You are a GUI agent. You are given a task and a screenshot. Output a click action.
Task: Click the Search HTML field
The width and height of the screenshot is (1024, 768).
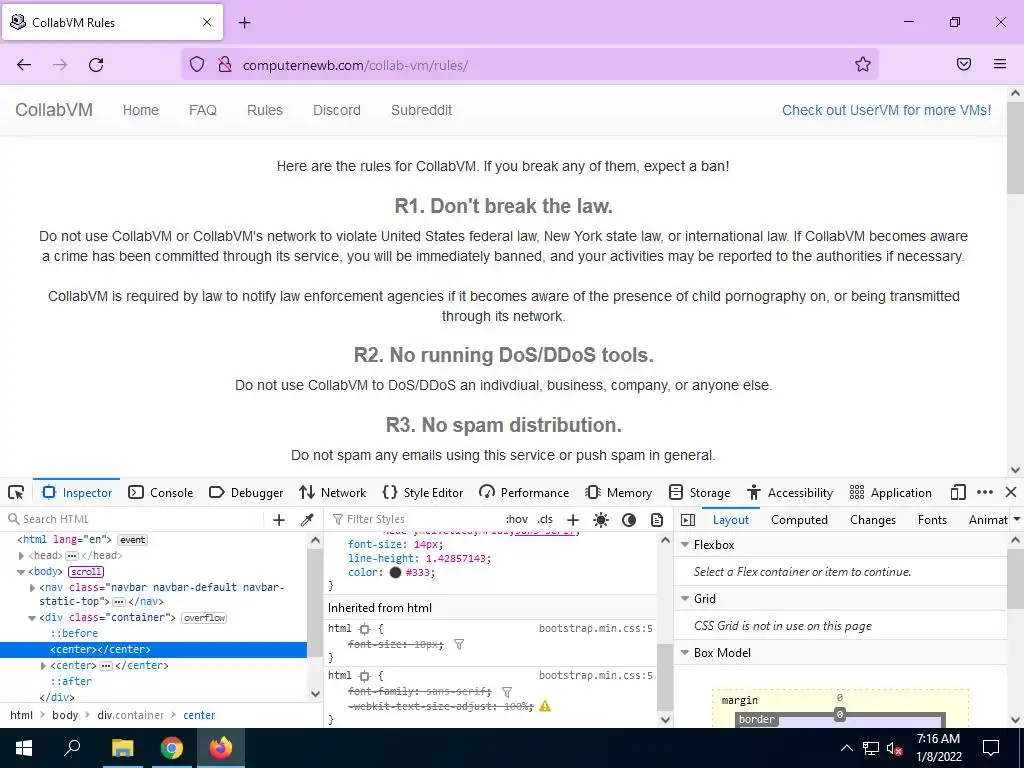tap(135, 519)
